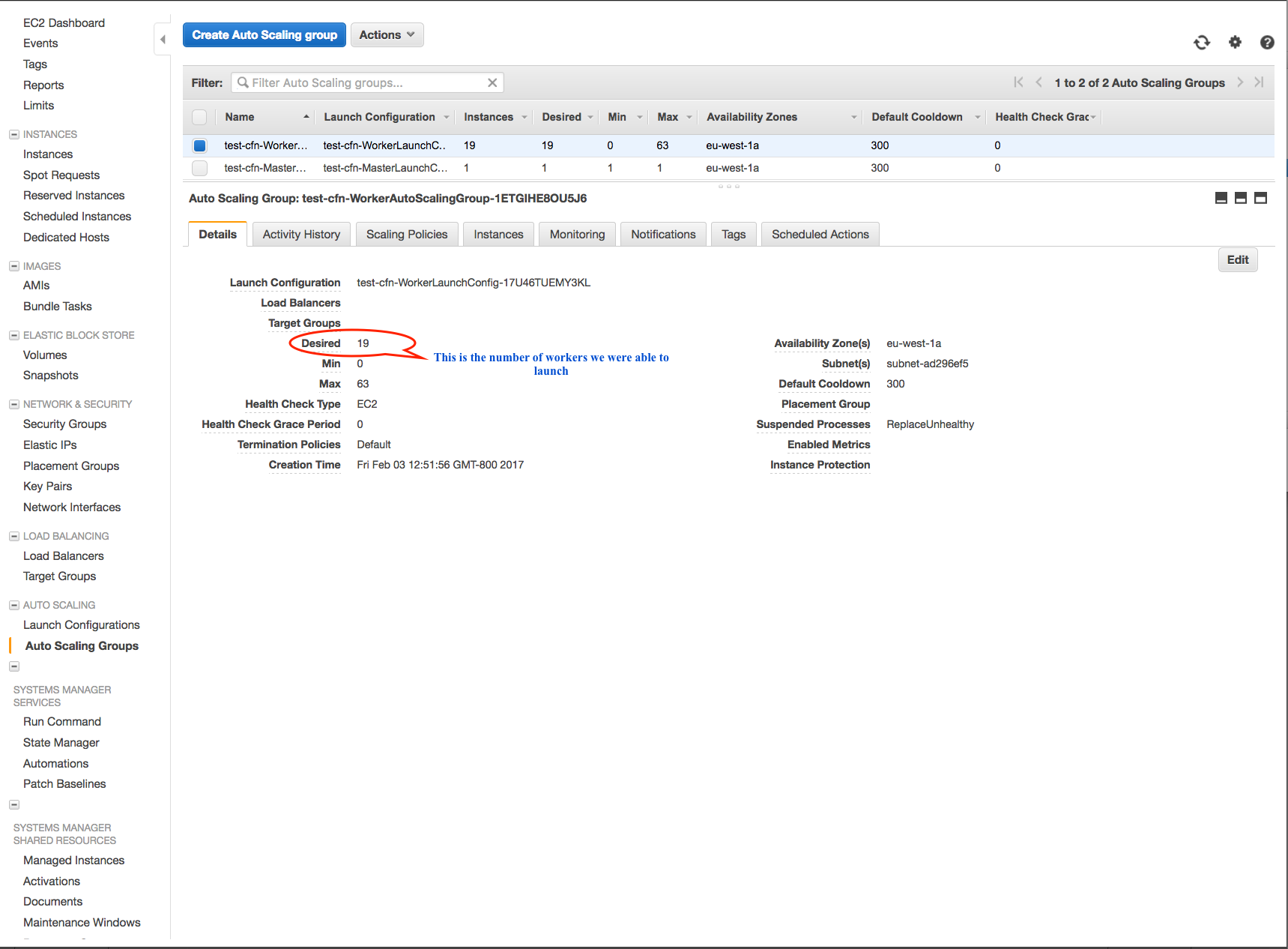Minimize the details pane layout icon

(1221, 198)
